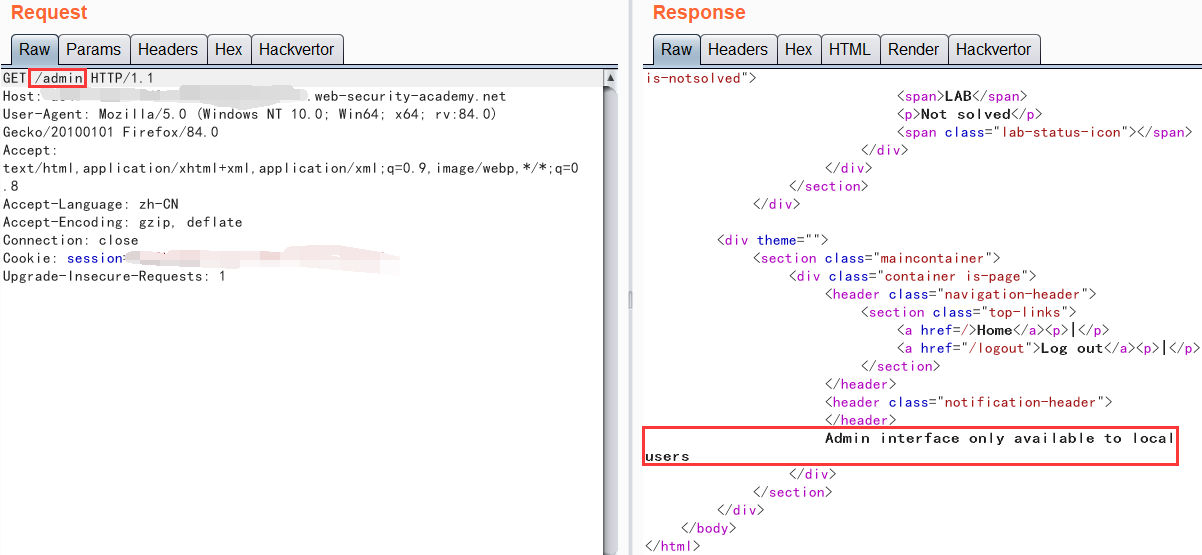The image size is (1202, 555).
Task: Select the response Raw tab
Action: (x=676, y=49)
